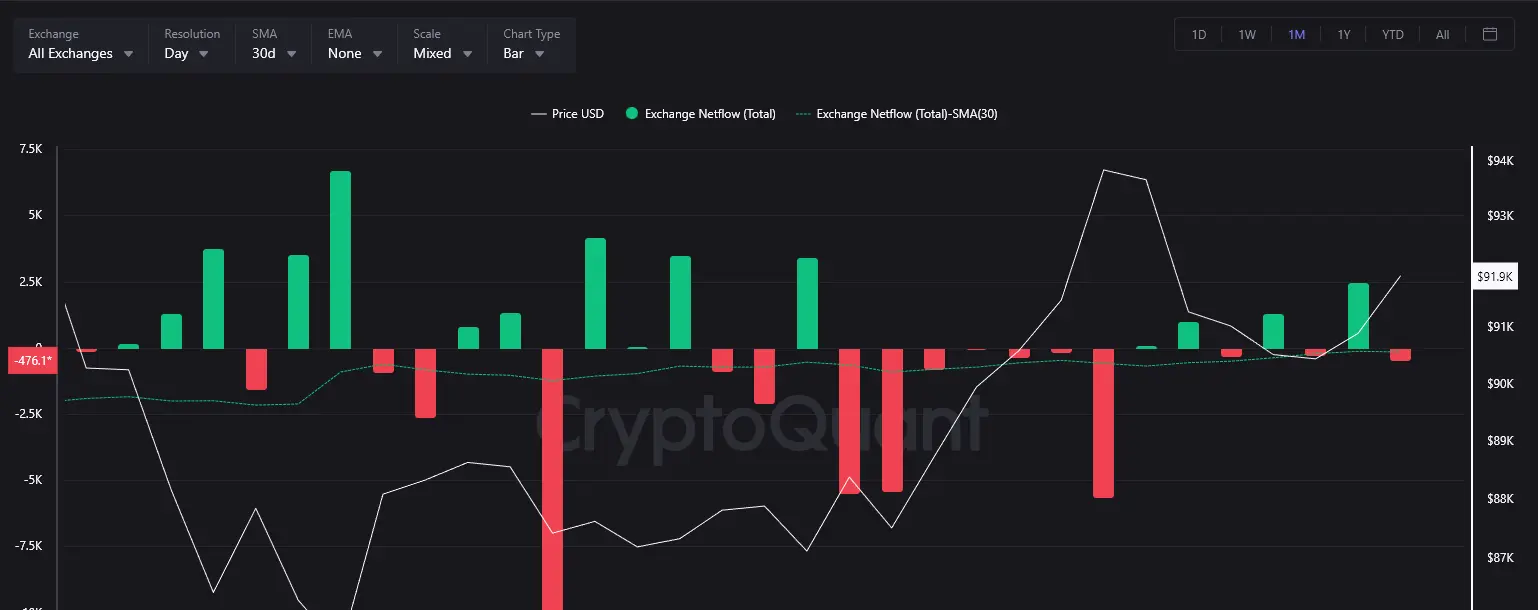Click the line marker beside Price USD legend
The width and height of the screenshot is (1538, 610).
click(x=539, y=113)
